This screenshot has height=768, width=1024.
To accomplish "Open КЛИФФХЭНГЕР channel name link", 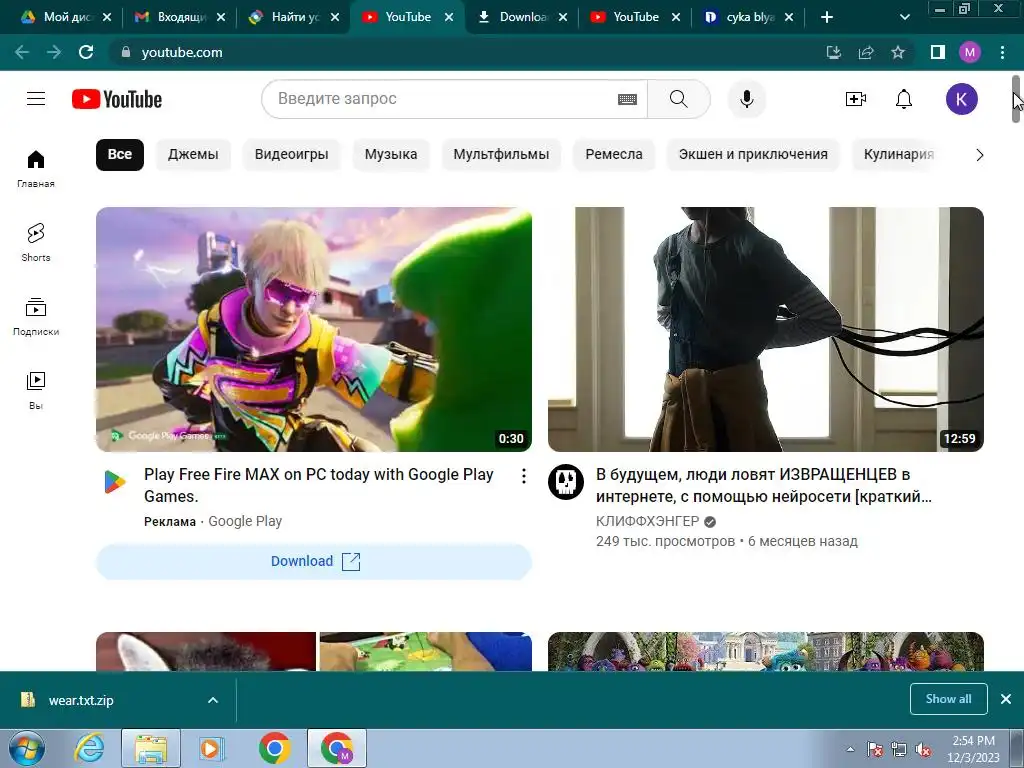I will click(647, 521).
